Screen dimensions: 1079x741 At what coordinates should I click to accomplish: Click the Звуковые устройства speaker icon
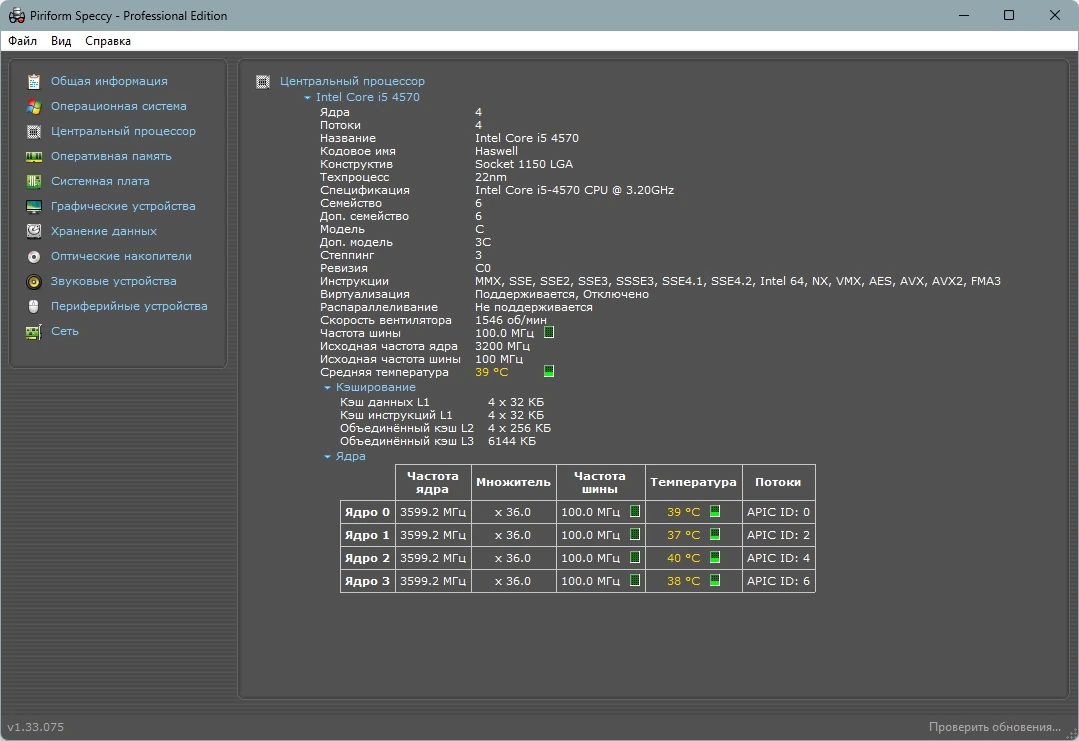(x=34, y=281)
